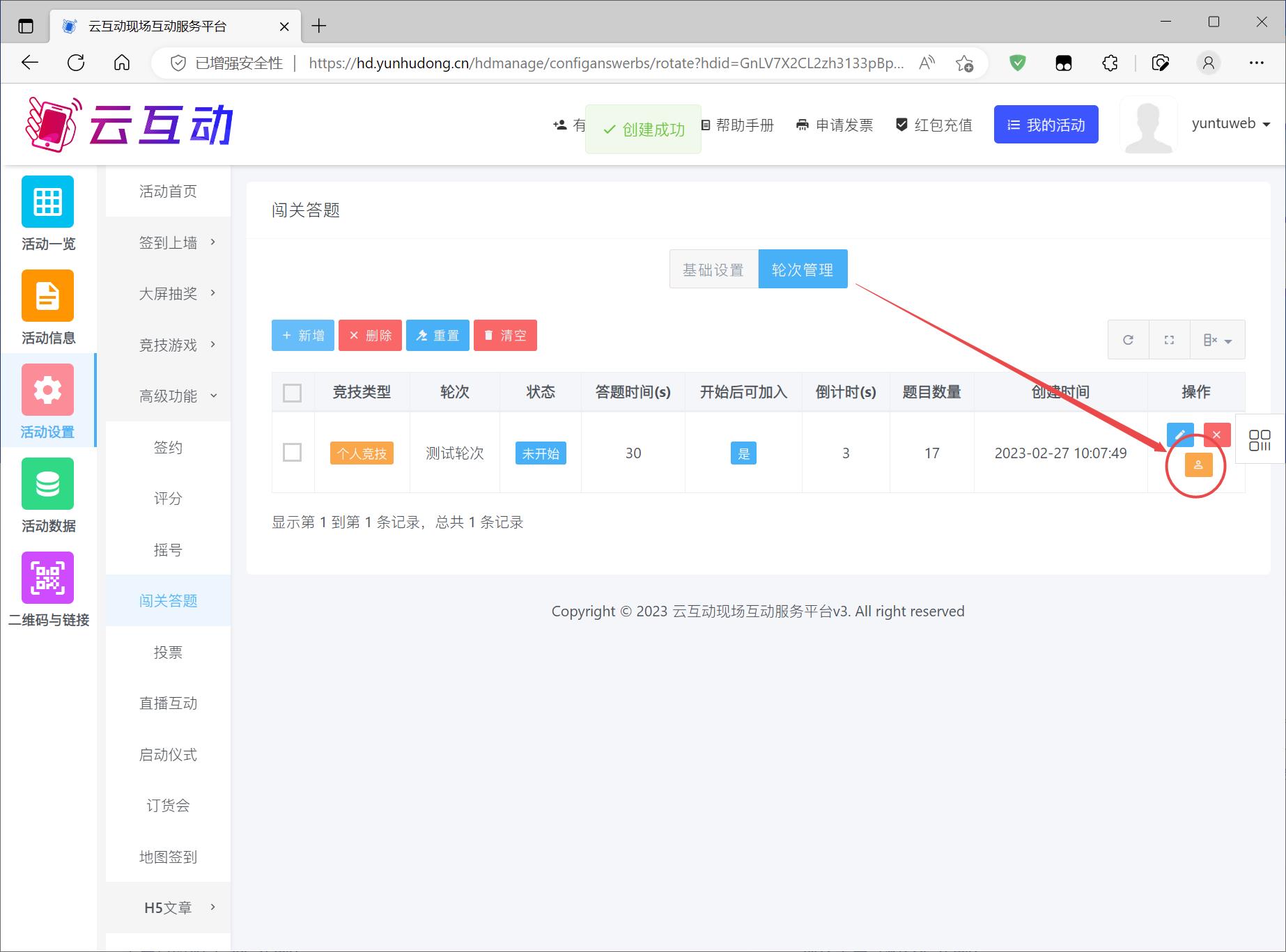Collapse the 高级功能 menu section
This screenshot has width=1286, height=952.
click(x=169, y=396)
